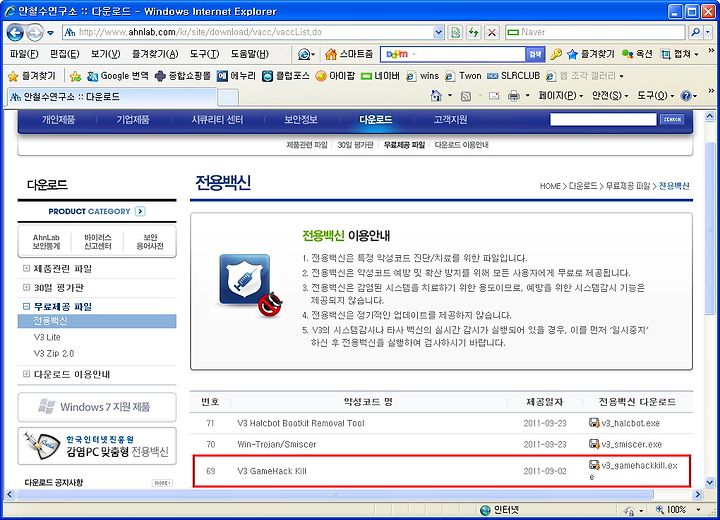Click in the site search input field
720x520 pixels.
[x=603, y=119]
